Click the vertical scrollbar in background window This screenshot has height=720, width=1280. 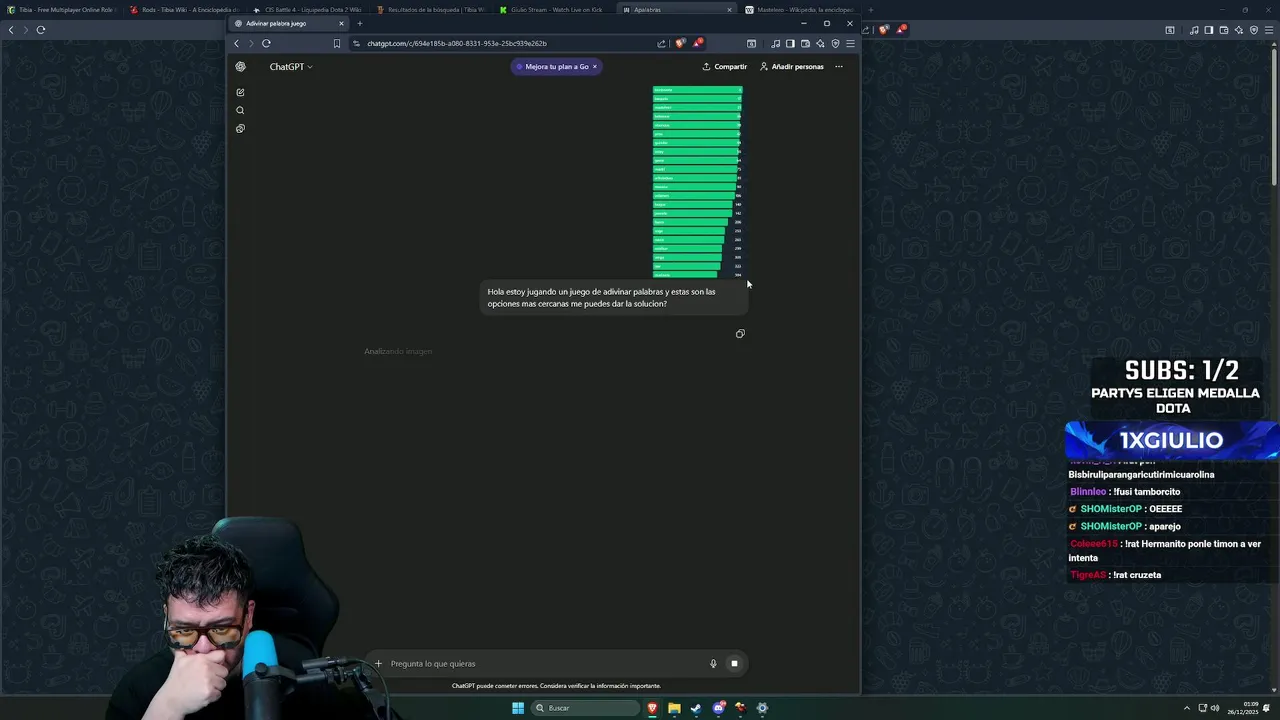coord(1274,118)
